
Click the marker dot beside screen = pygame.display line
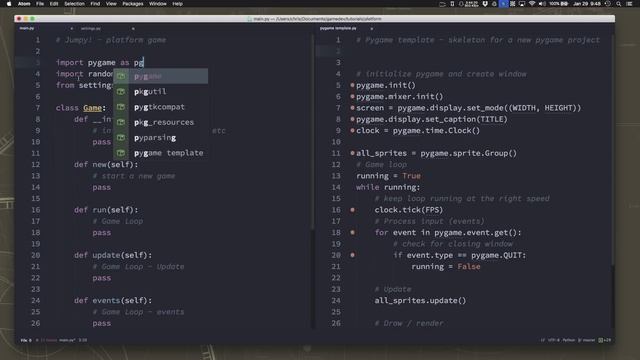coord(352,108)
